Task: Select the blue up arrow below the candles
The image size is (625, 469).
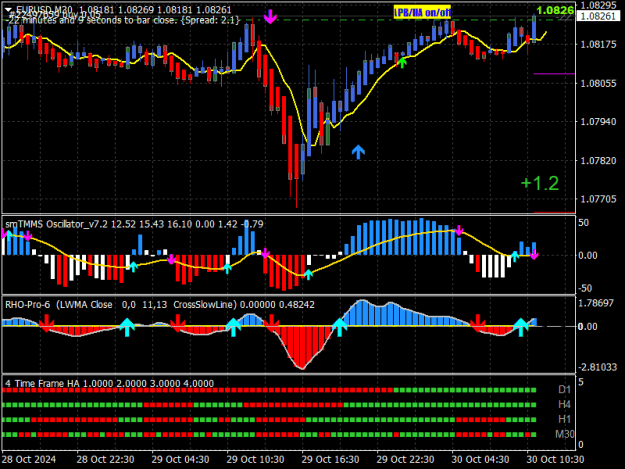Action: click(x=358, y=152)
